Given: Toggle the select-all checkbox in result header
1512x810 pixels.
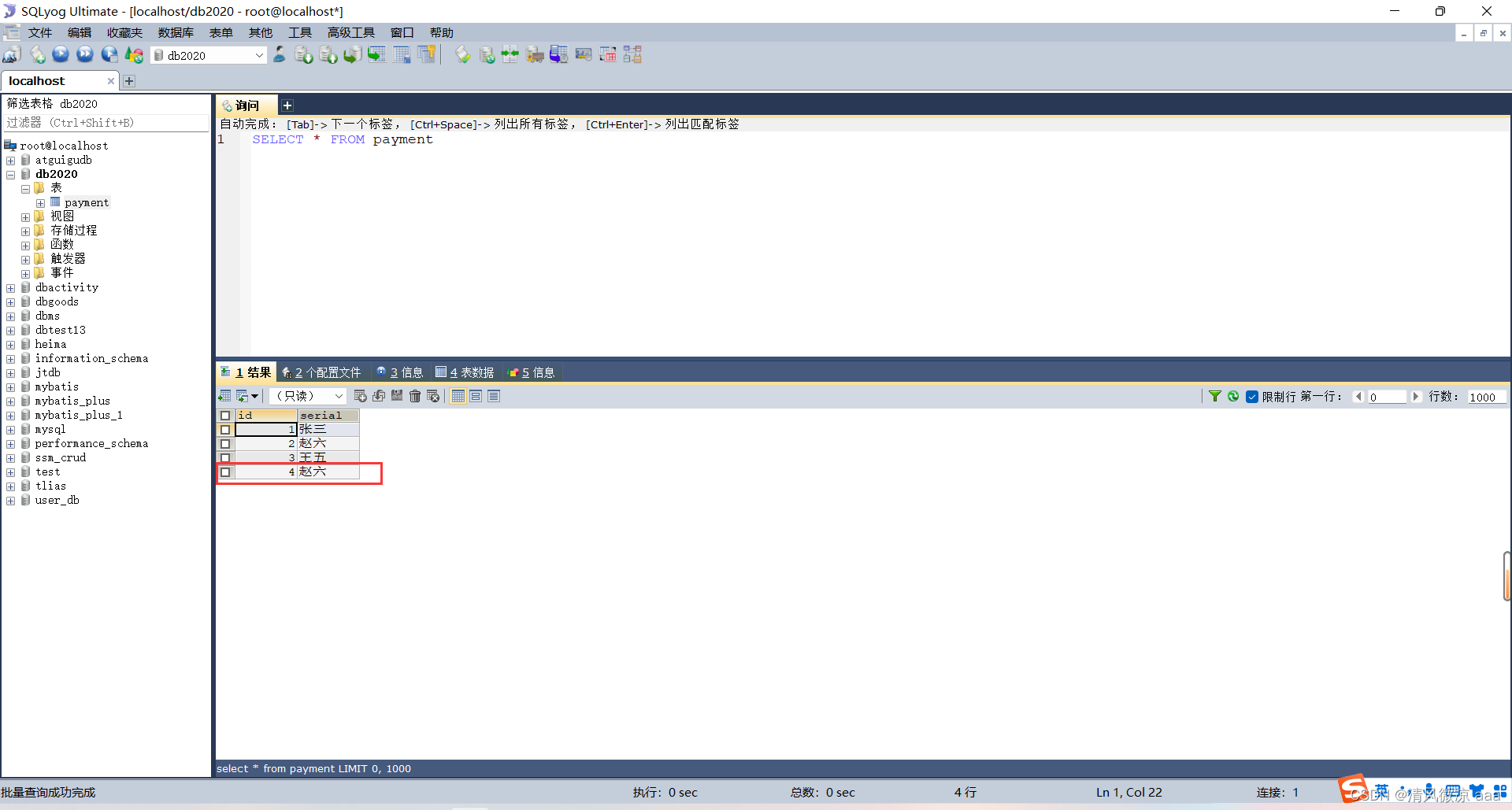Looking at the screenshot, I should point(225,416).
